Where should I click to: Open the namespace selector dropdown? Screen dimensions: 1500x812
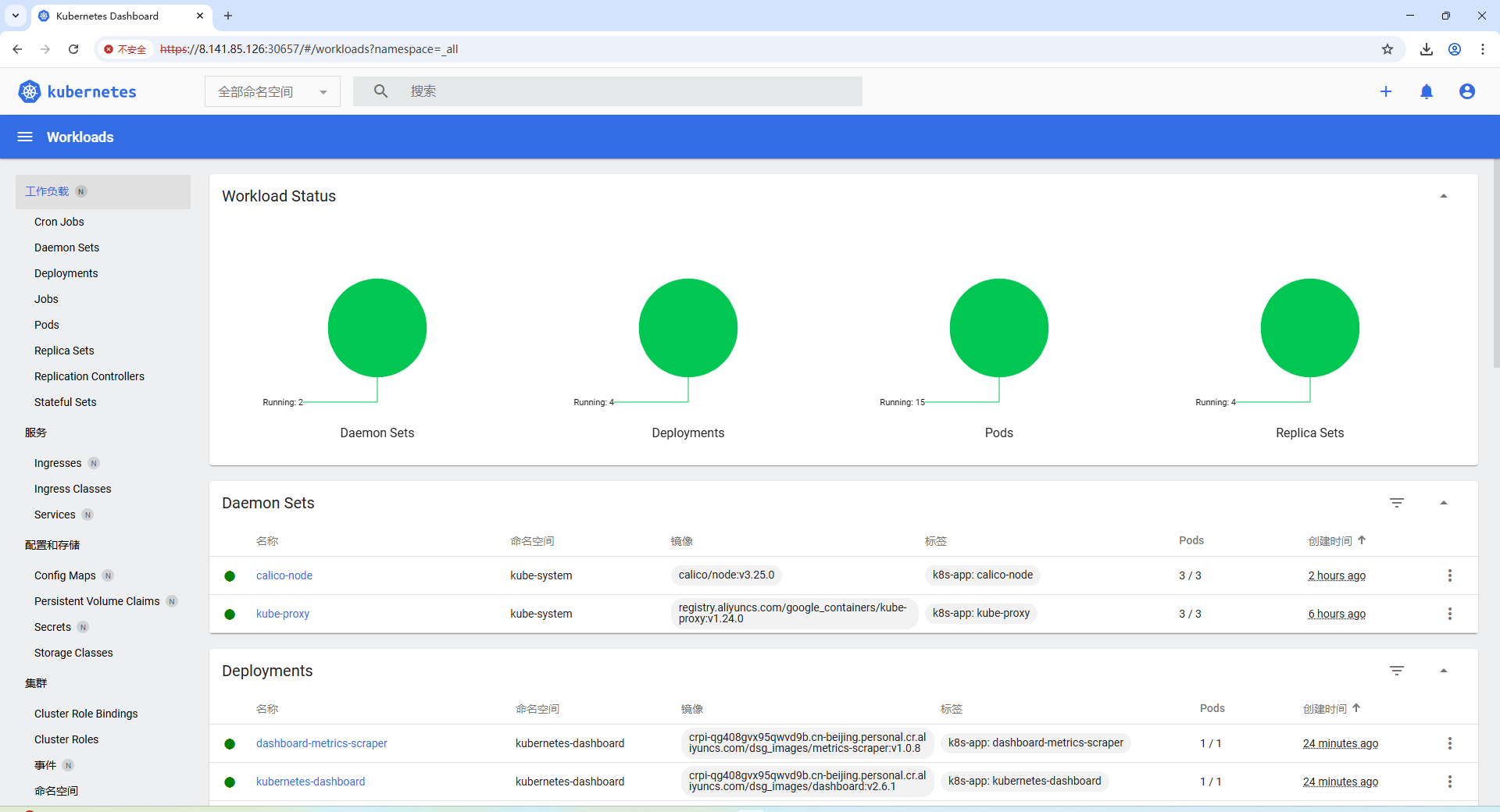coord(273,91)
